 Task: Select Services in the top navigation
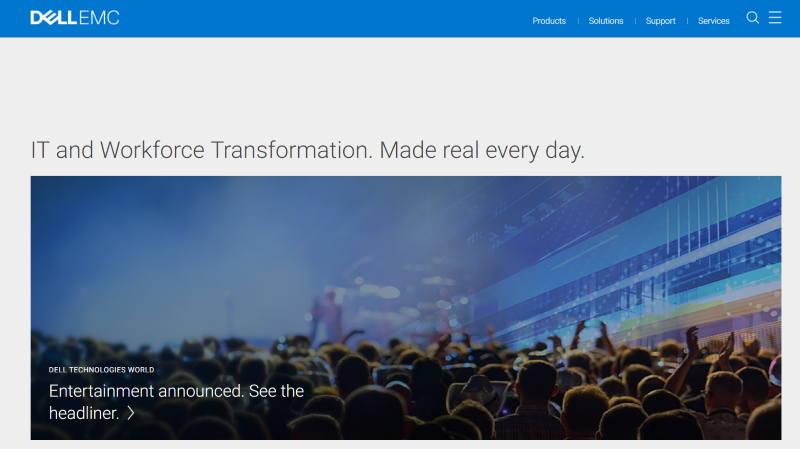pyautogui.click(x=714, y=21)
